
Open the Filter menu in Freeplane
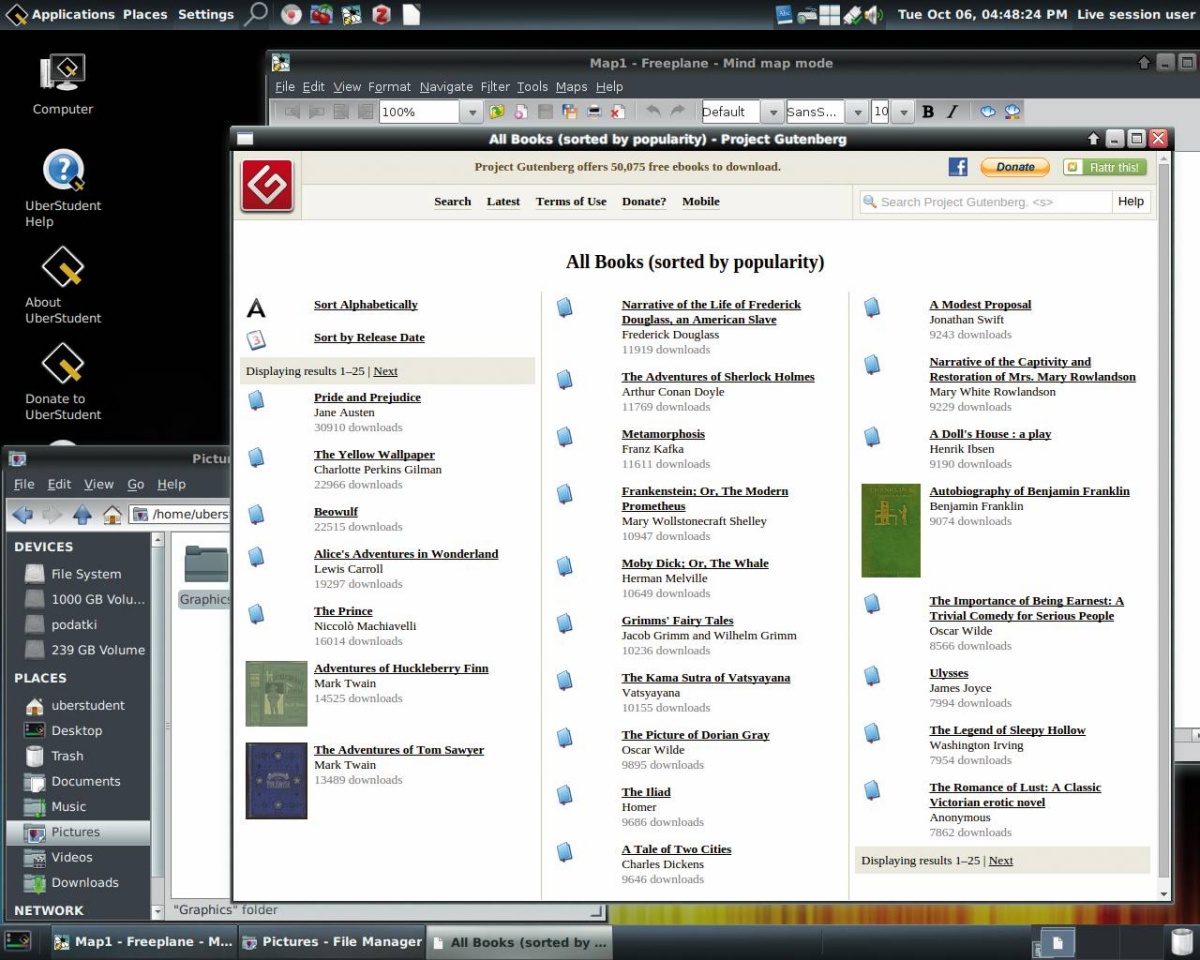click(x=495, y=87)
